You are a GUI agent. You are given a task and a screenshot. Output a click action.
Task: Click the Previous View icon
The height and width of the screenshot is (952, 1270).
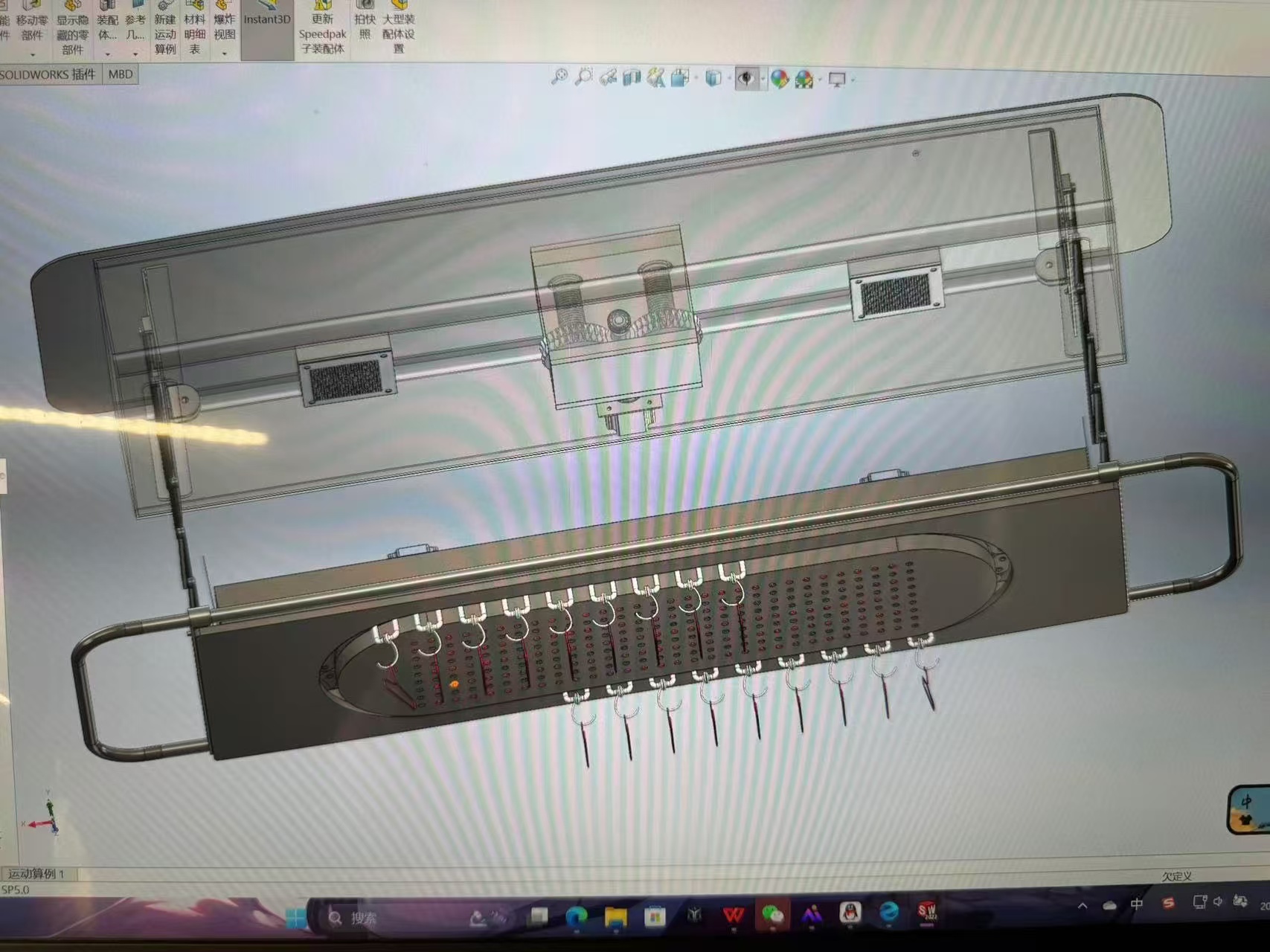pos(608,77)
